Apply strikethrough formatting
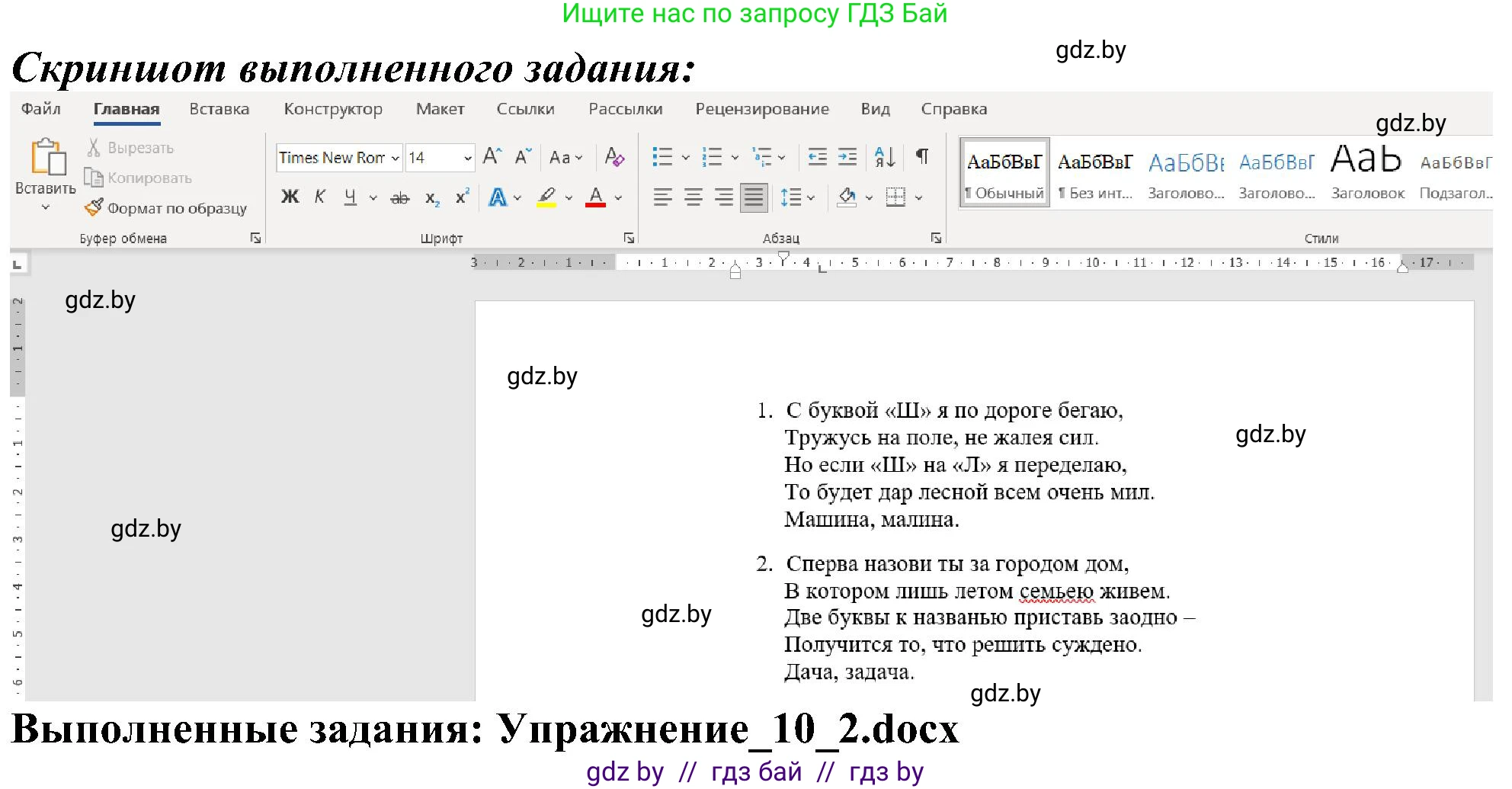 (x=399, y=197)
